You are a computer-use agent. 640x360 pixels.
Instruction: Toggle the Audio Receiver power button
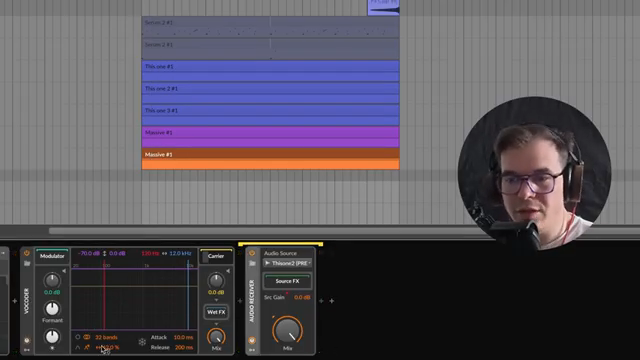click(252, 253)
